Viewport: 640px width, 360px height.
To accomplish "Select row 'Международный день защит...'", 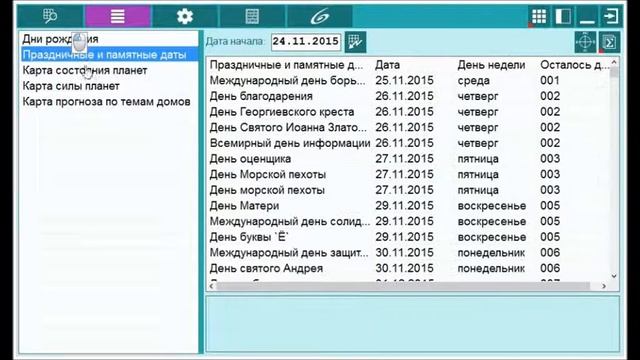I will point(409,253).
